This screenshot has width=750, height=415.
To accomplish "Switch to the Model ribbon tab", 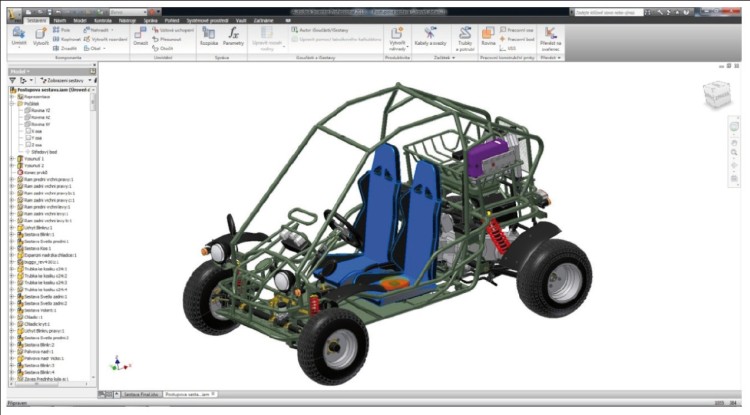I will pos(81,19).
